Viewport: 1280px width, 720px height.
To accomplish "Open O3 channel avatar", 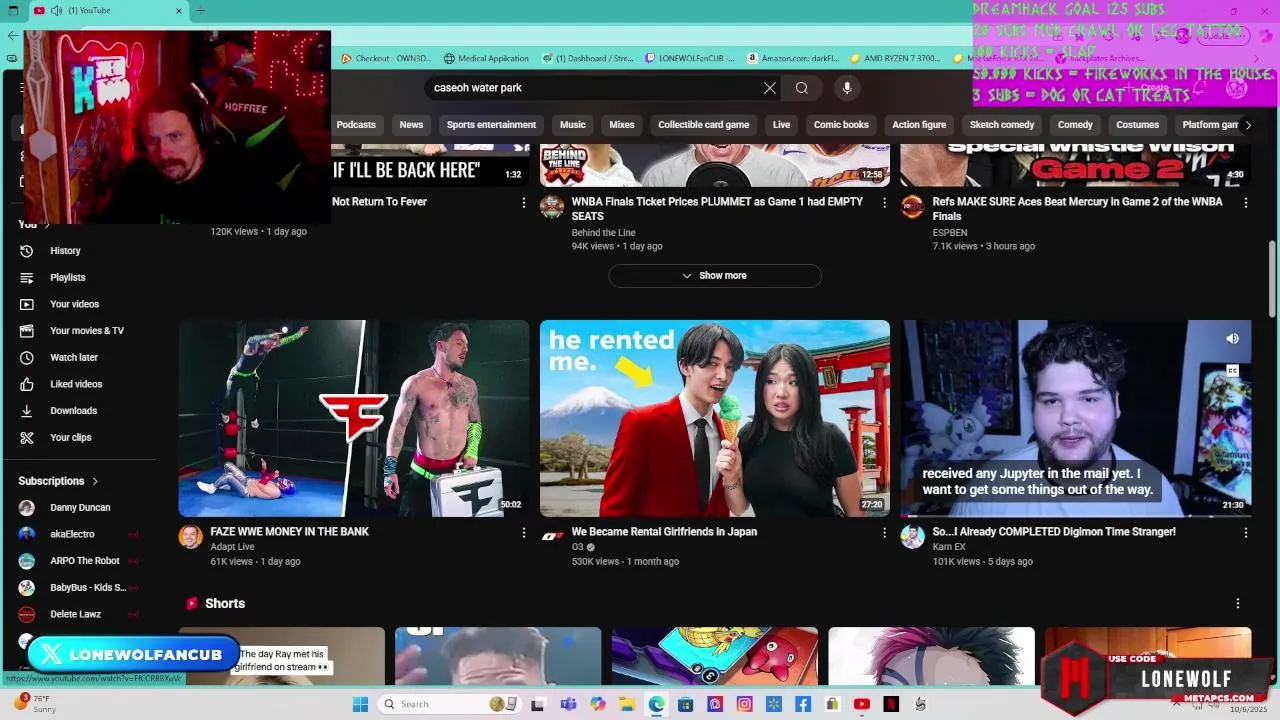I will (x=552, y=537).
